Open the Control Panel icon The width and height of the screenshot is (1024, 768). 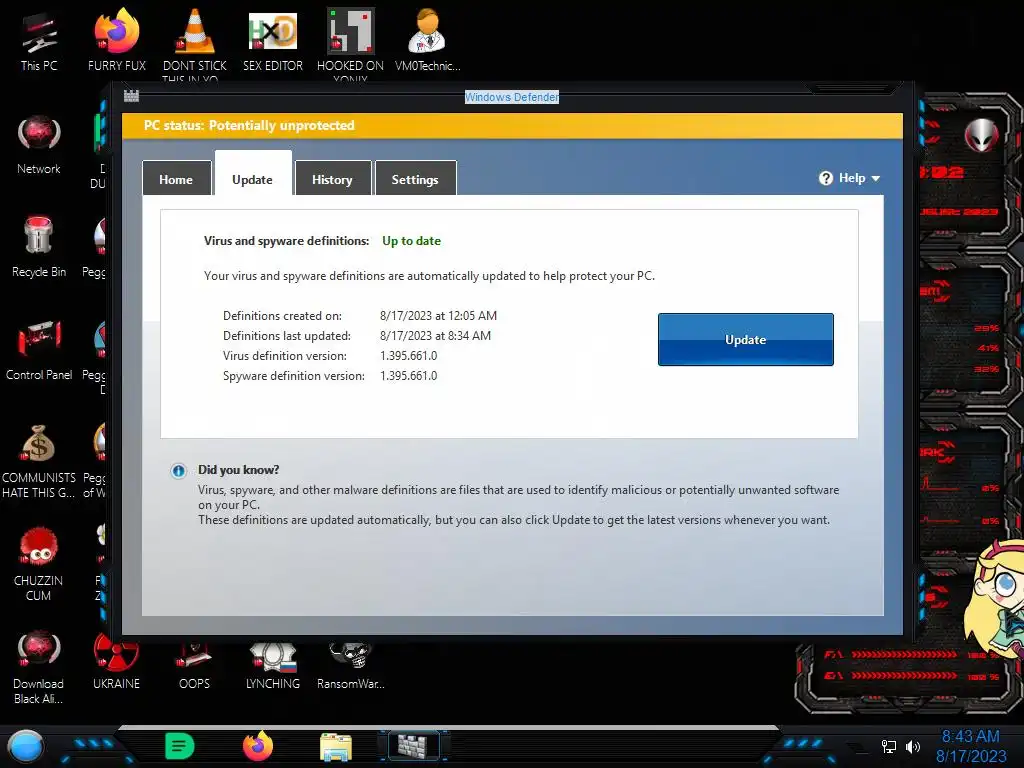39,350
